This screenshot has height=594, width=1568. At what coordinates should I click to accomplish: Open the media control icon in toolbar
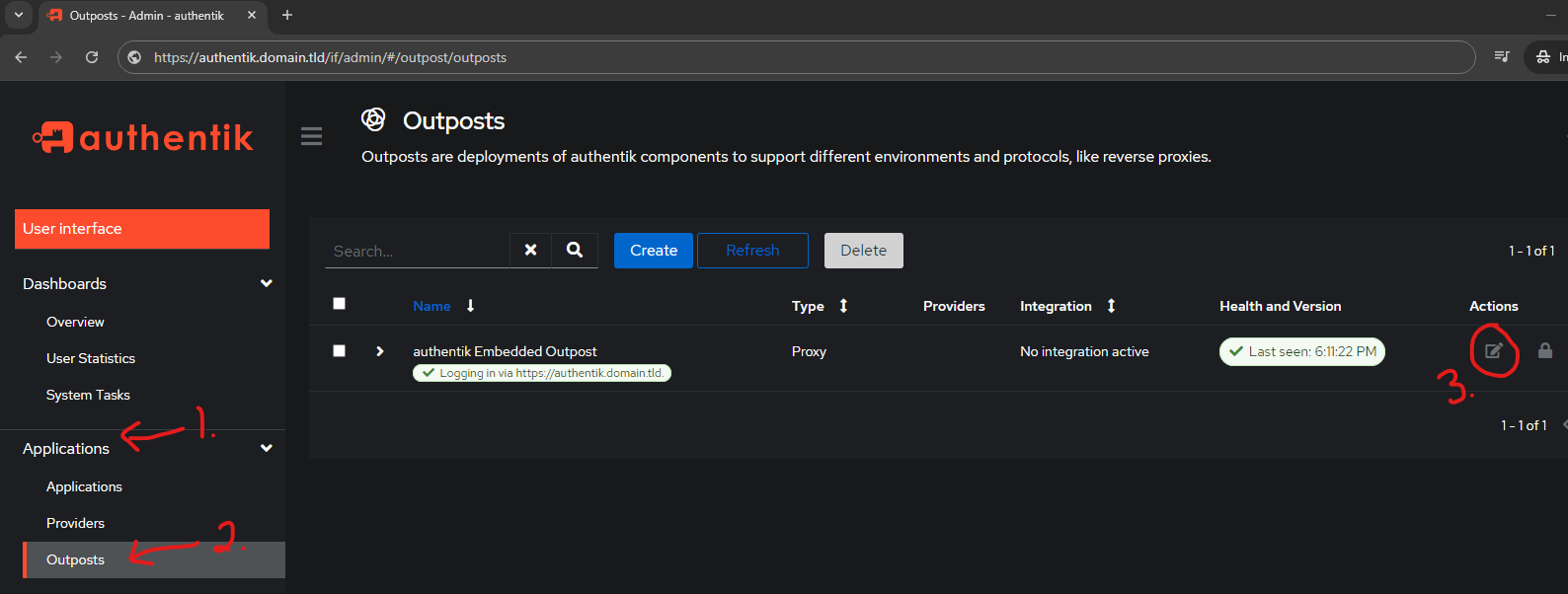(1502, 57)
